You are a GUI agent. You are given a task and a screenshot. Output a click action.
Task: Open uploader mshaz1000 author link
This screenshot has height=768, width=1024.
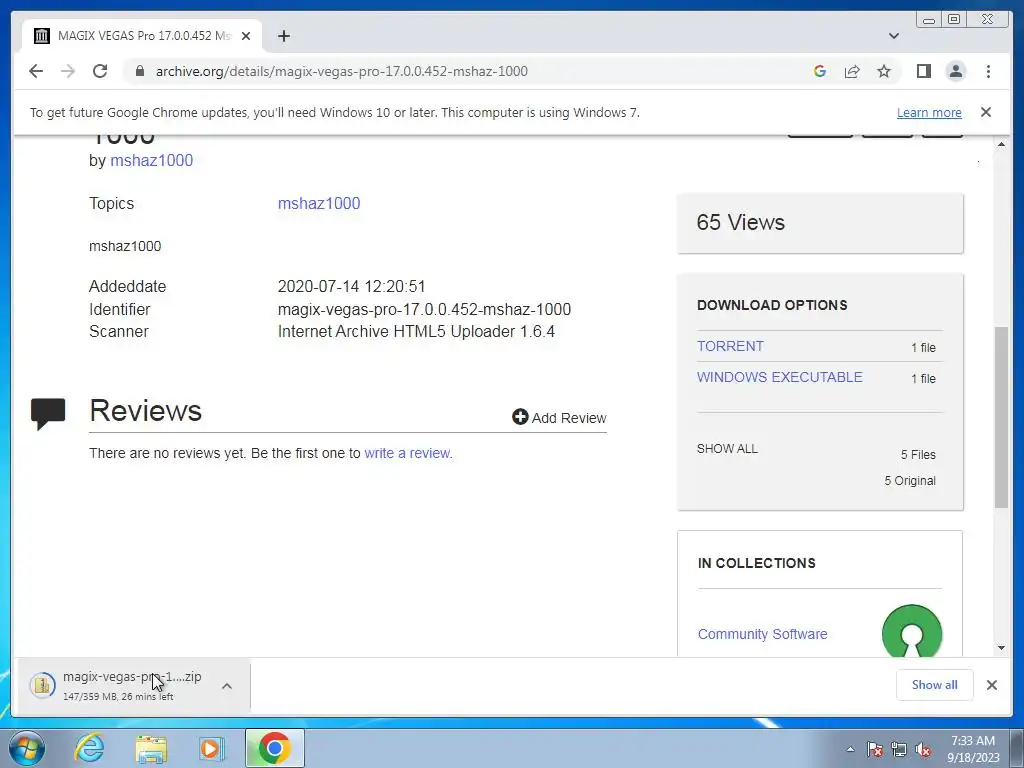[152, 161]
